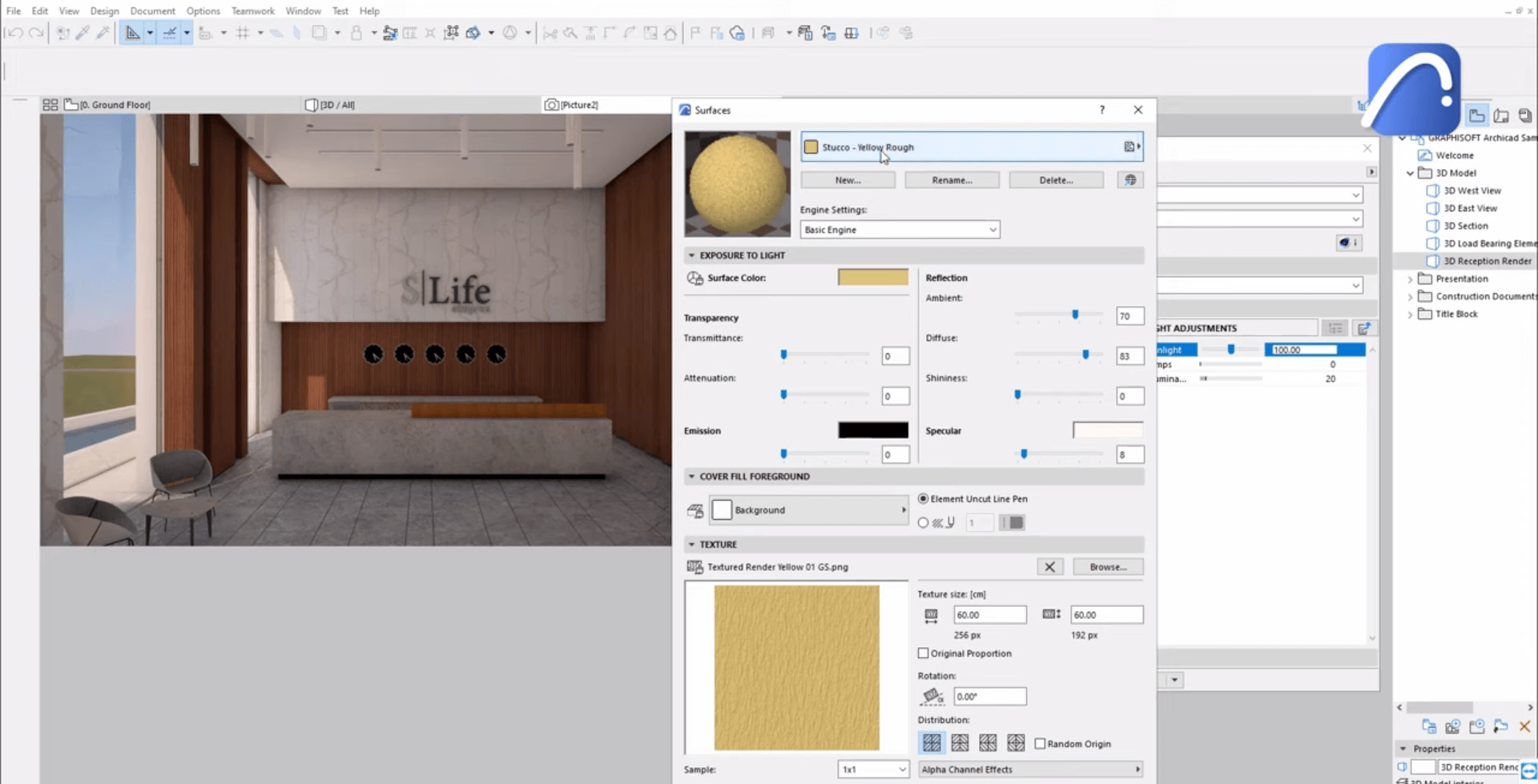Select 3D Reception Render in the project tree
Viewport: 1538px width, 784px height.
1486,260
